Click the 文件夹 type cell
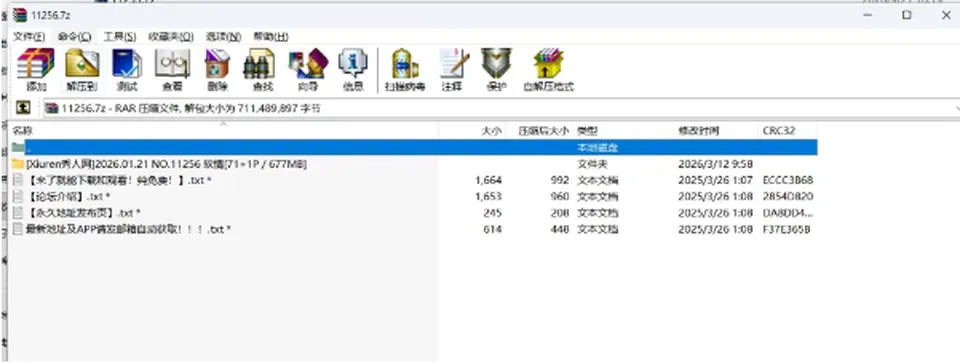The height and width of the screenshot is (363, 960). [x=593, y=164]
